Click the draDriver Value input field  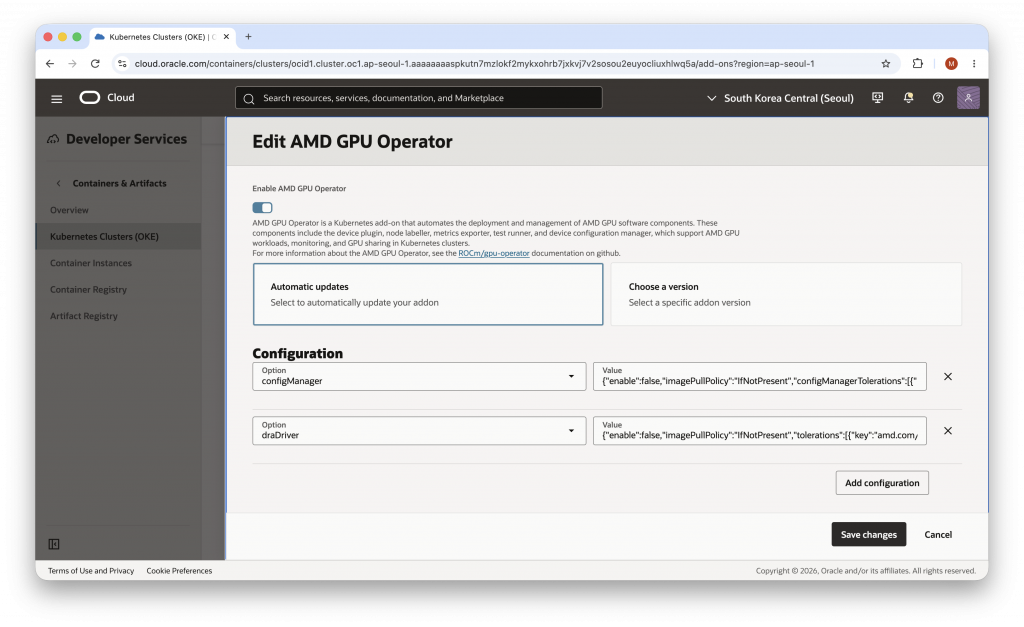coord(760,430)
